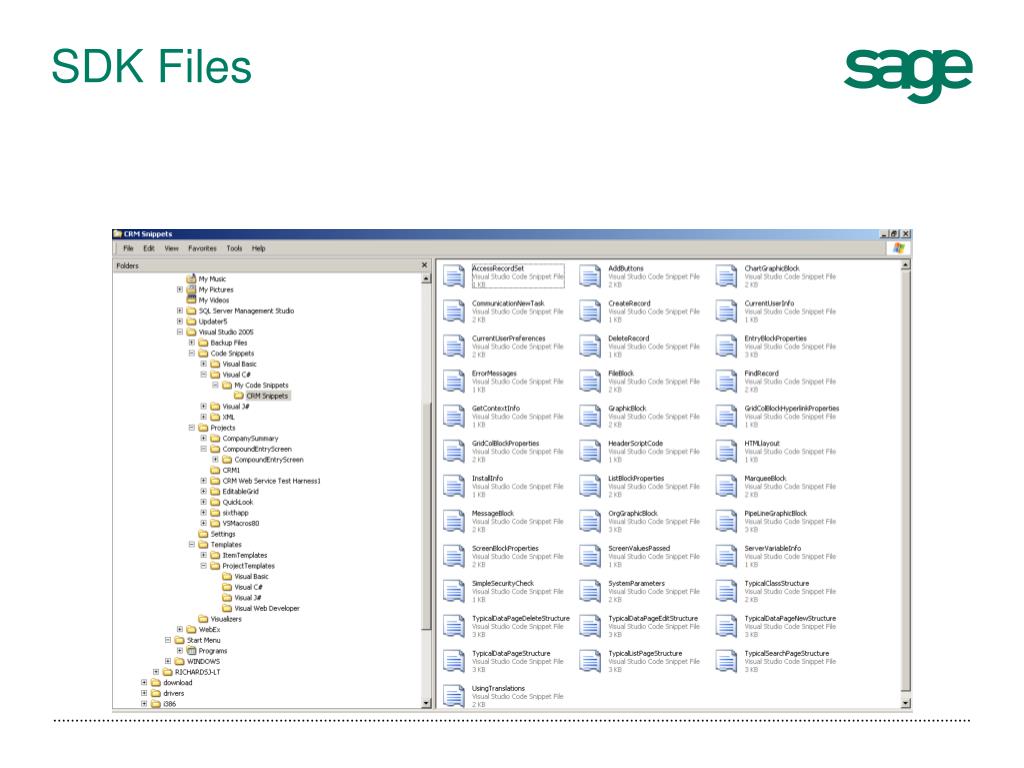Expand the Visual Basic snippets node
The image size is (1024, 768).
click(203, 364)
